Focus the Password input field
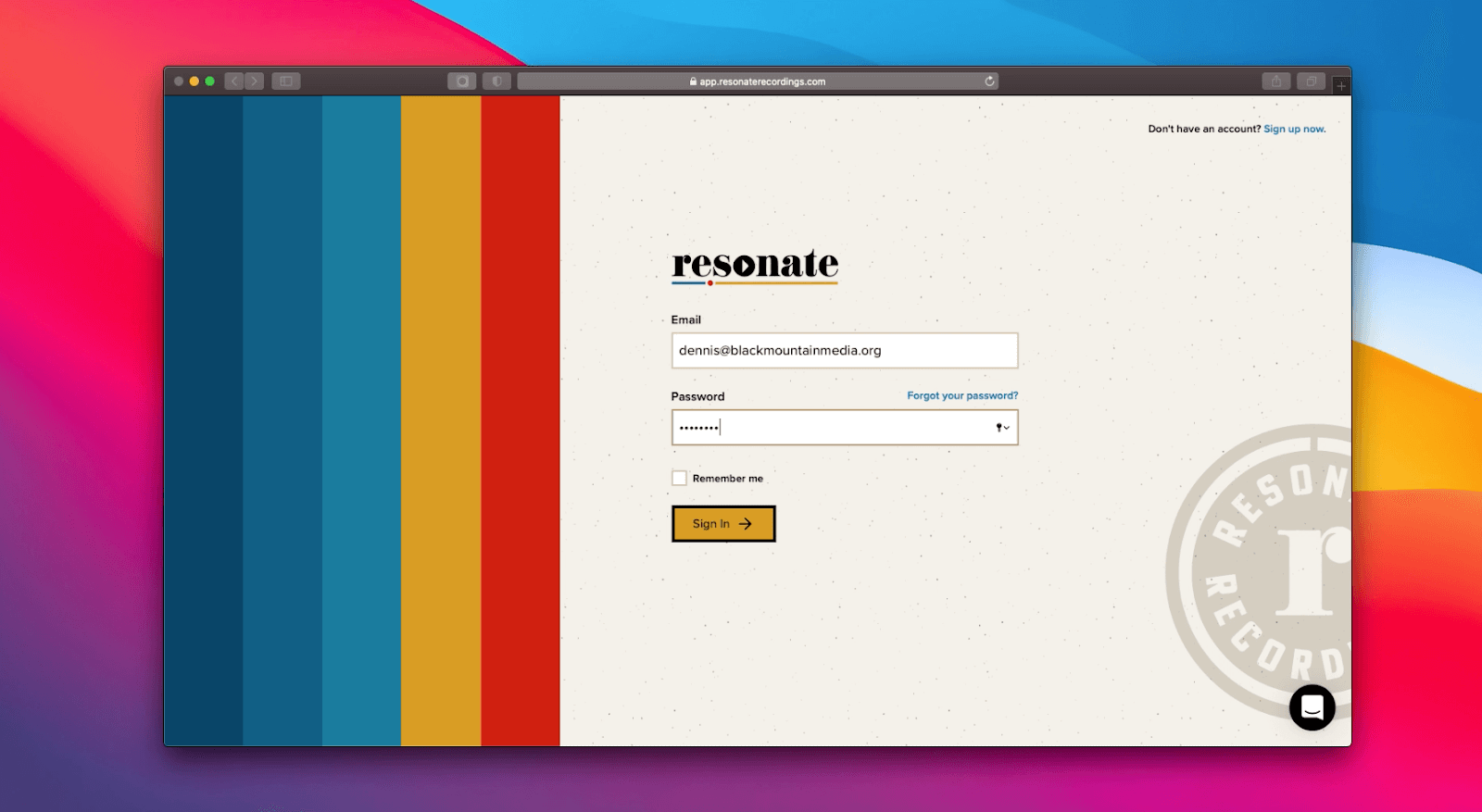The width and height of the screenshot is (1482, 812). (845, 428)
